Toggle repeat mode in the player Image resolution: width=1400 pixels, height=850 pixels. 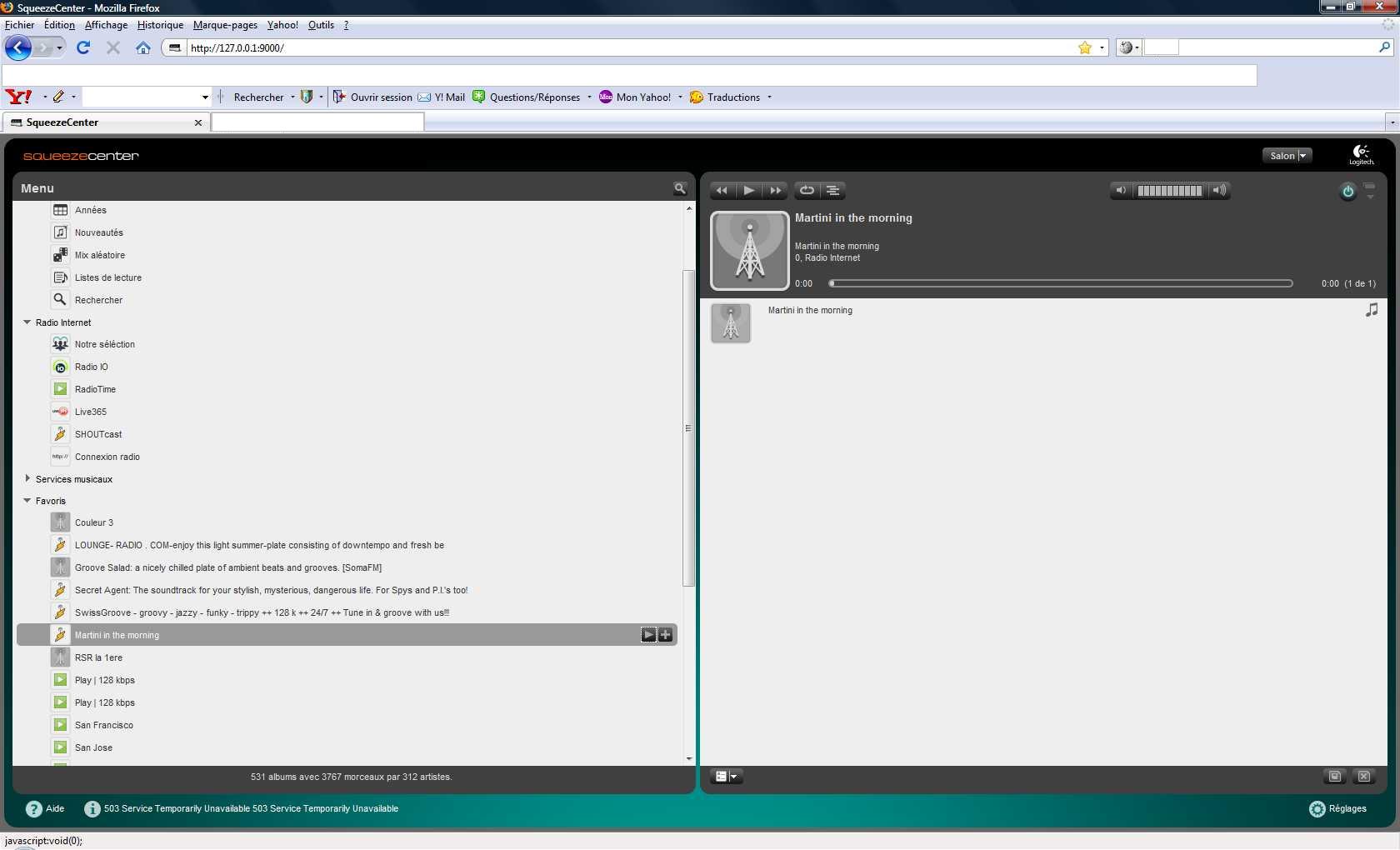click(x=807, y=191)
